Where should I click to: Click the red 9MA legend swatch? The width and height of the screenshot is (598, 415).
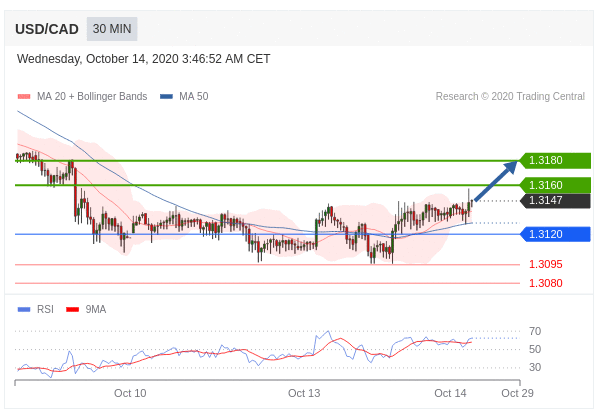pyautogui.click(x=72, y=309)
